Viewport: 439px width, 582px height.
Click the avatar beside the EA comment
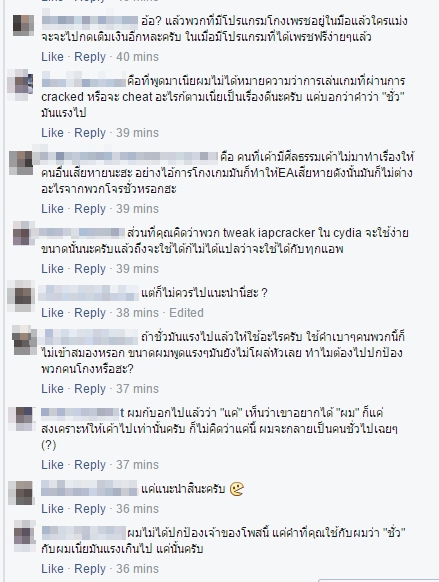coord(21,163)
